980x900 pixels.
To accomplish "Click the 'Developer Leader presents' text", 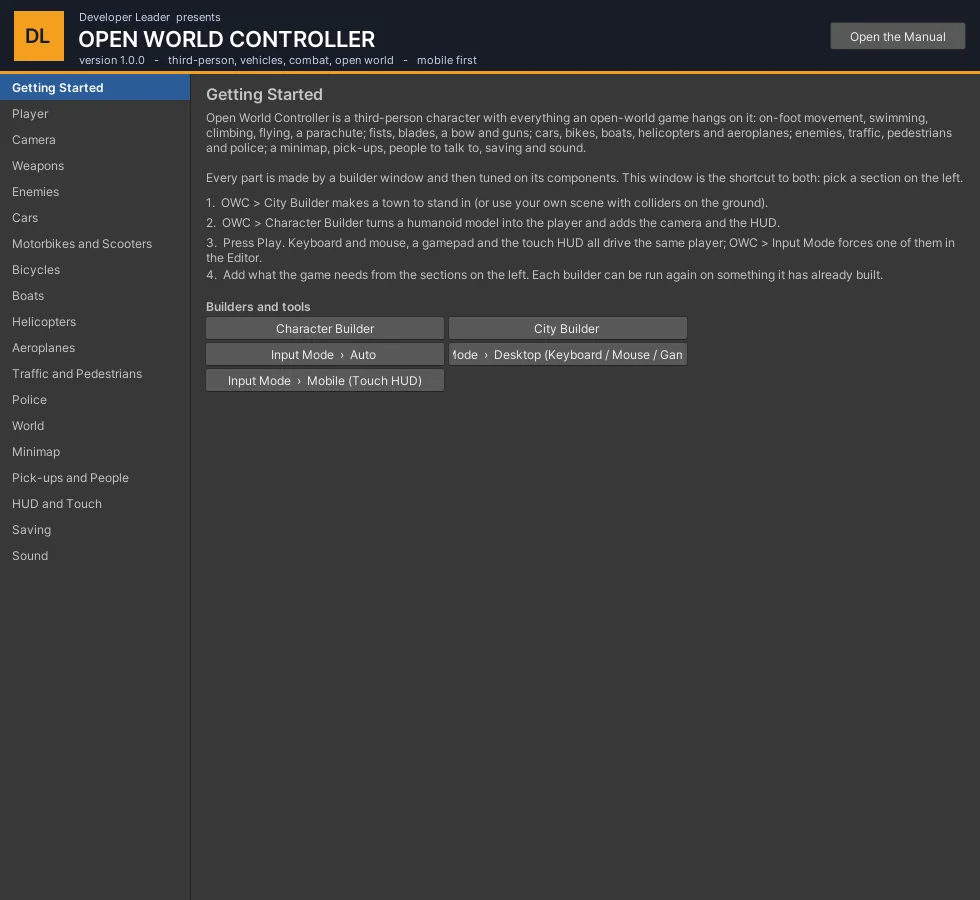I will 150,17.
